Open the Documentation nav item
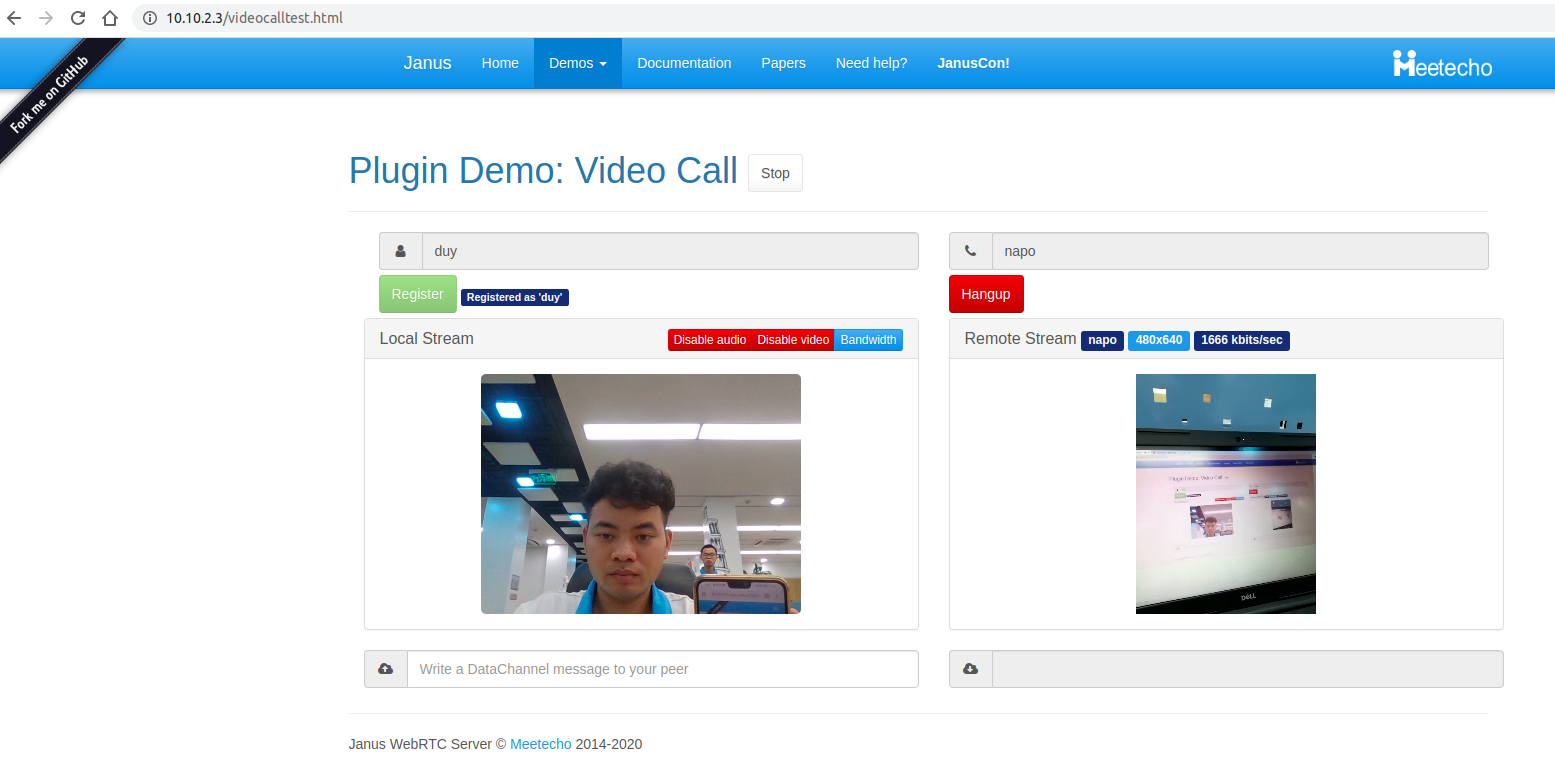 pyautogui.click(x=684, y=63)
